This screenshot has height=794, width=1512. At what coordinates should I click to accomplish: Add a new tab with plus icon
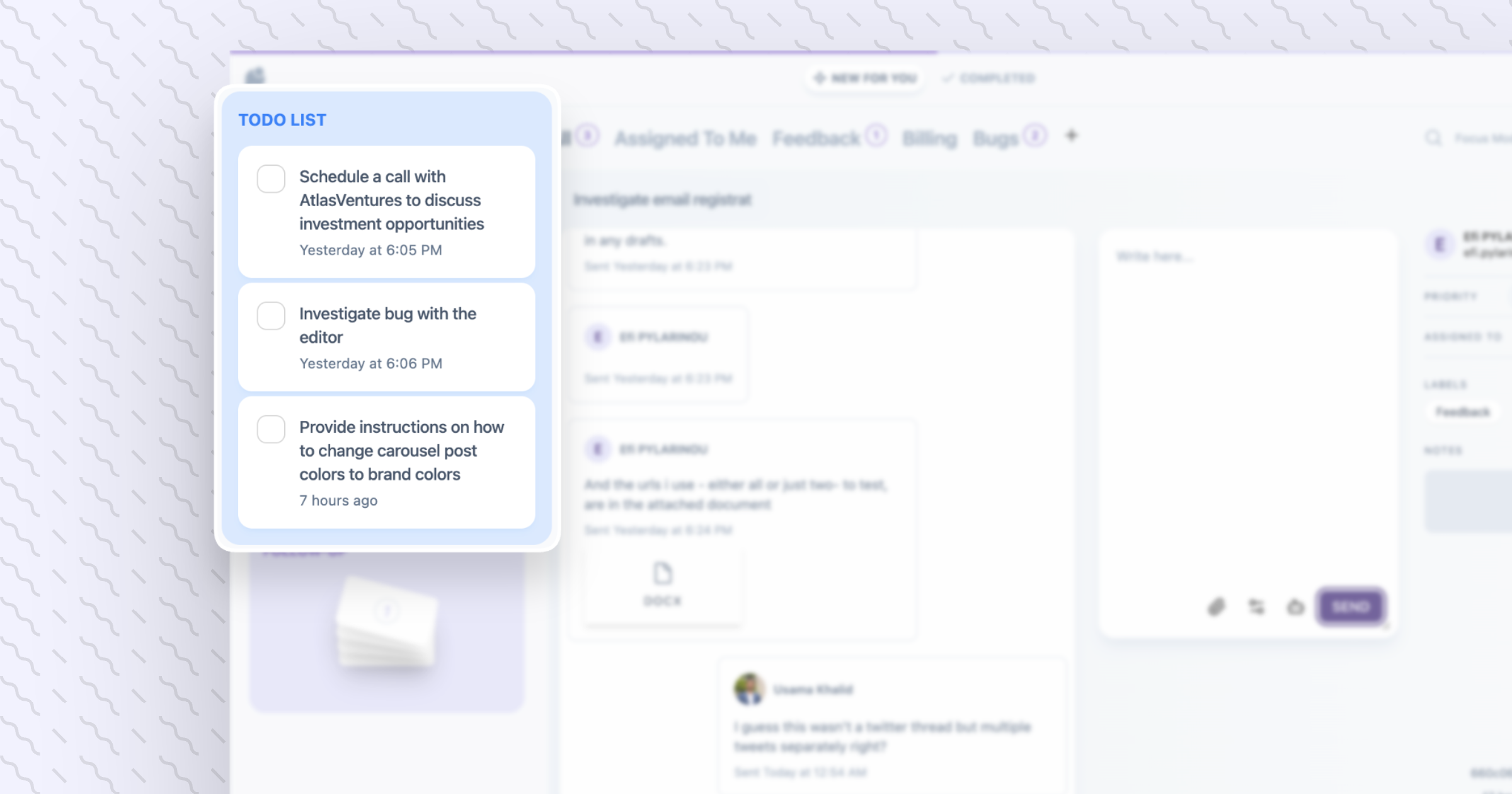[1071, 135]
